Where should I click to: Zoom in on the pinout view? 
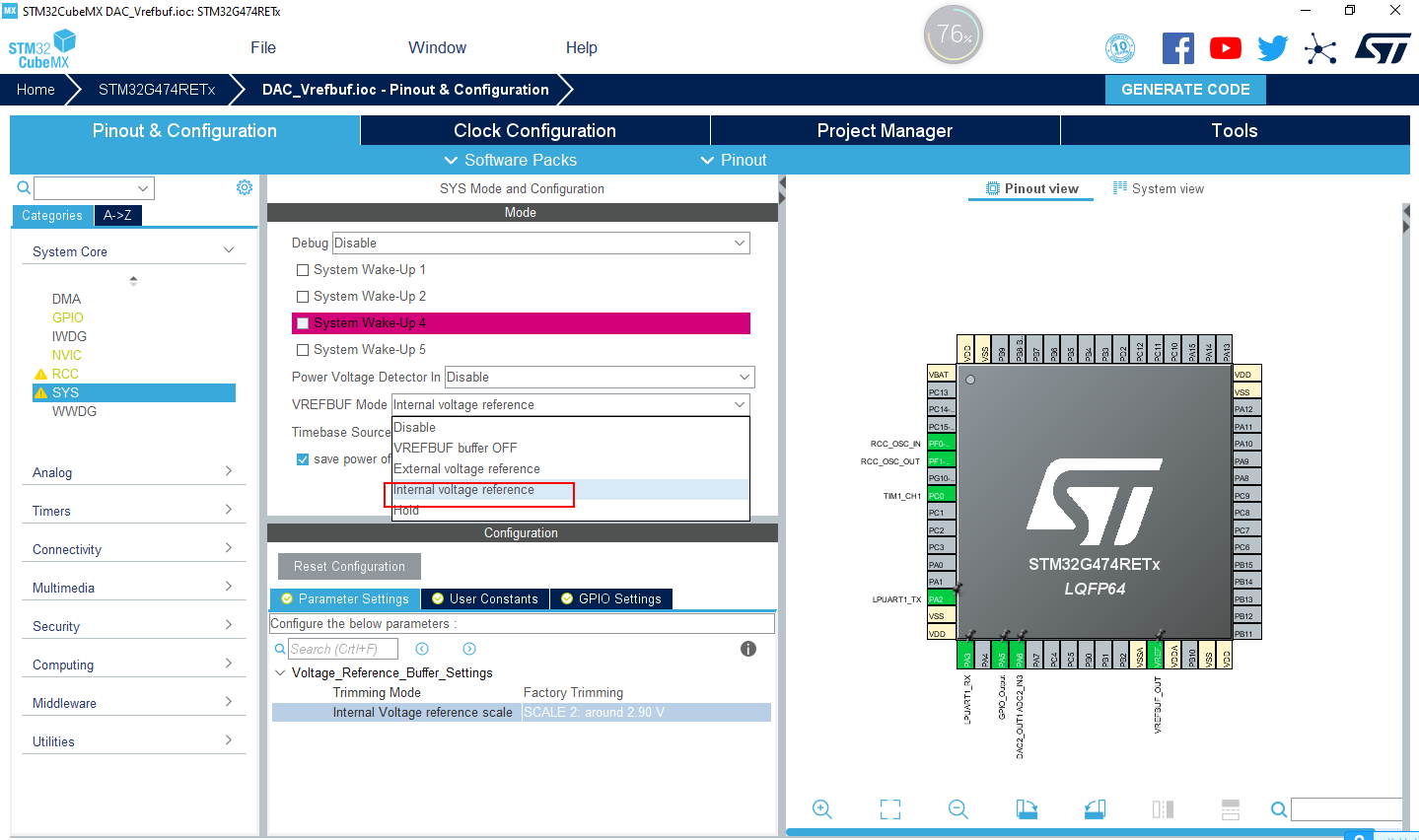pyautogui.click(x=821, y=808)
